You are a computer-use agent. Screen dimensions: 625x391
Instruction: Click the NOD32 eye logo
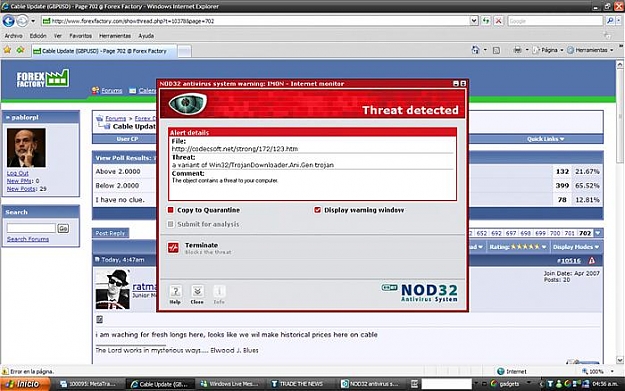(187, 104)
